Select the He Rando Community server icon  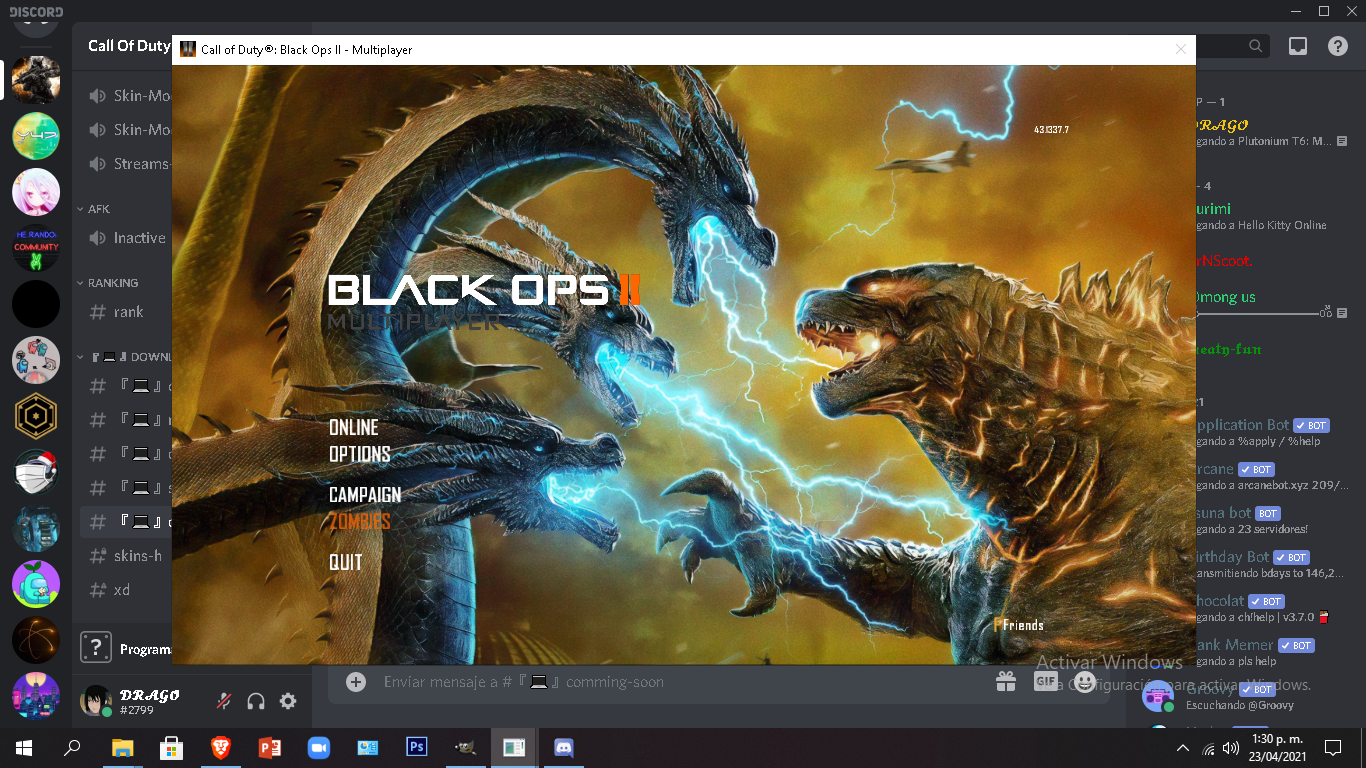click(36, 248)
